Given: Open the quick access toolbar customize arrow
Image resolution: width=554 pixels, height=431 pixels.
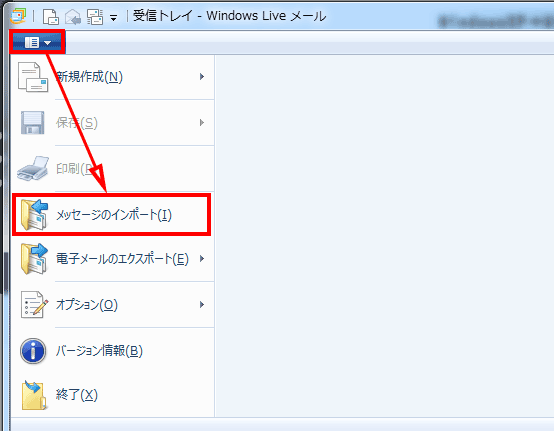Looking at the screenshot, I should [x=113, y=18].
